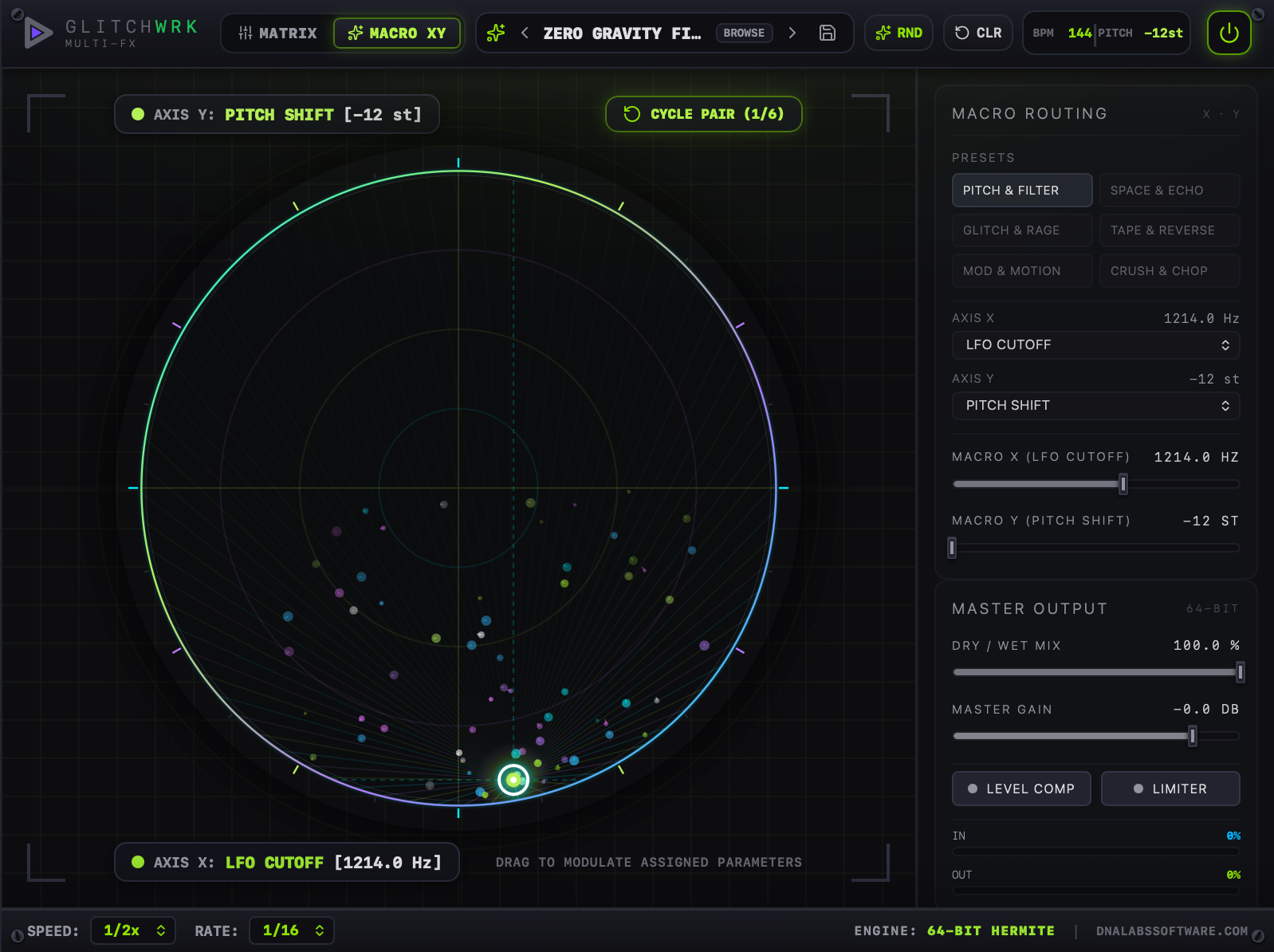
Task: Go to next preset with right chevron
Action: click(x=792, y=33)
